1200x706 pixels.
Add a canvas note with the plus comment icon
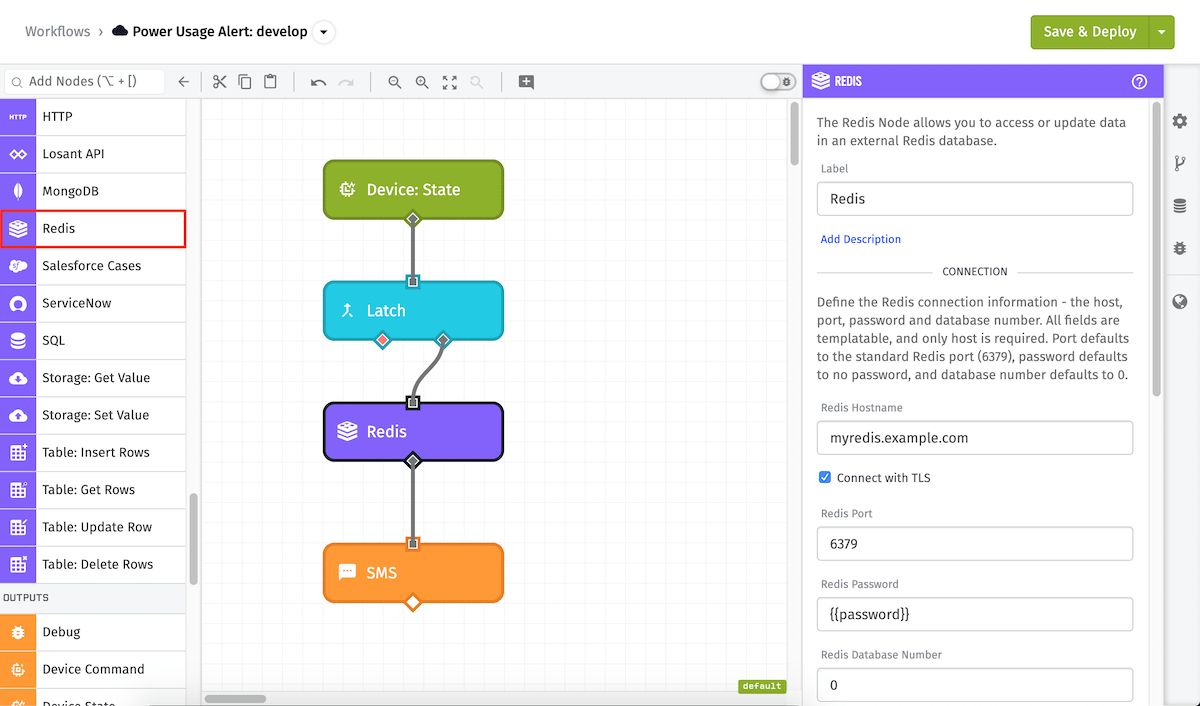(526, 82)
